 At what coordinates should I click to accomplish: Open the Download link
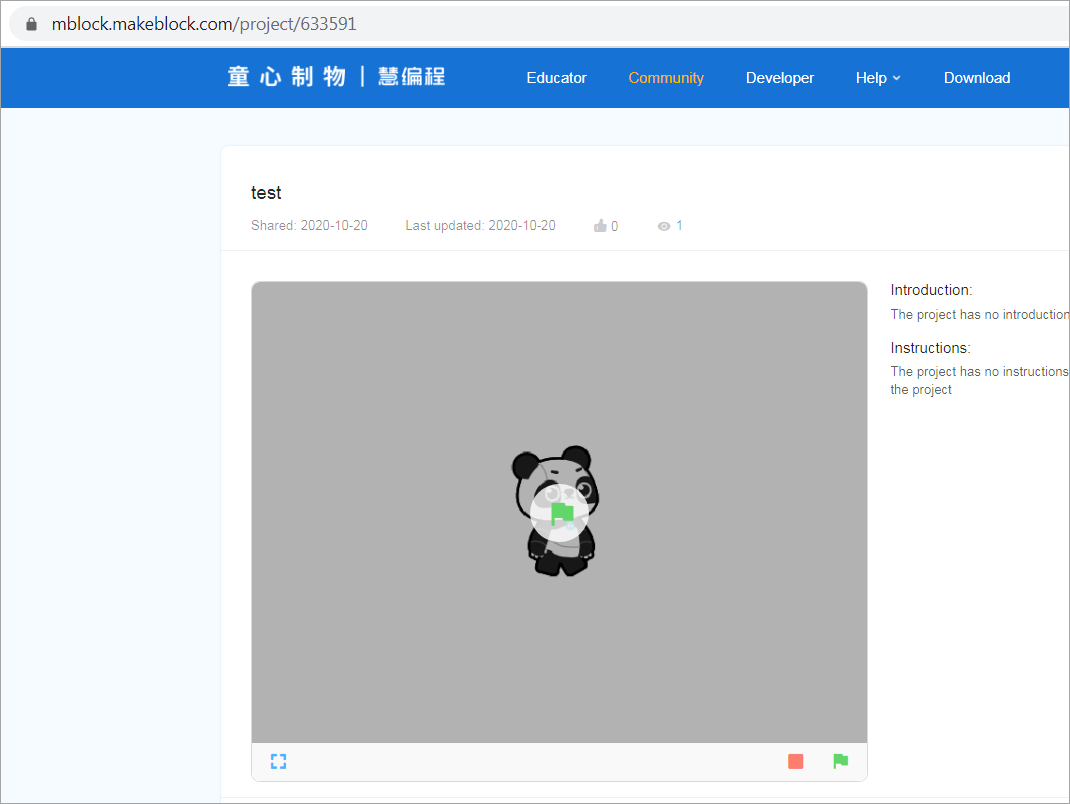point(977,78)
